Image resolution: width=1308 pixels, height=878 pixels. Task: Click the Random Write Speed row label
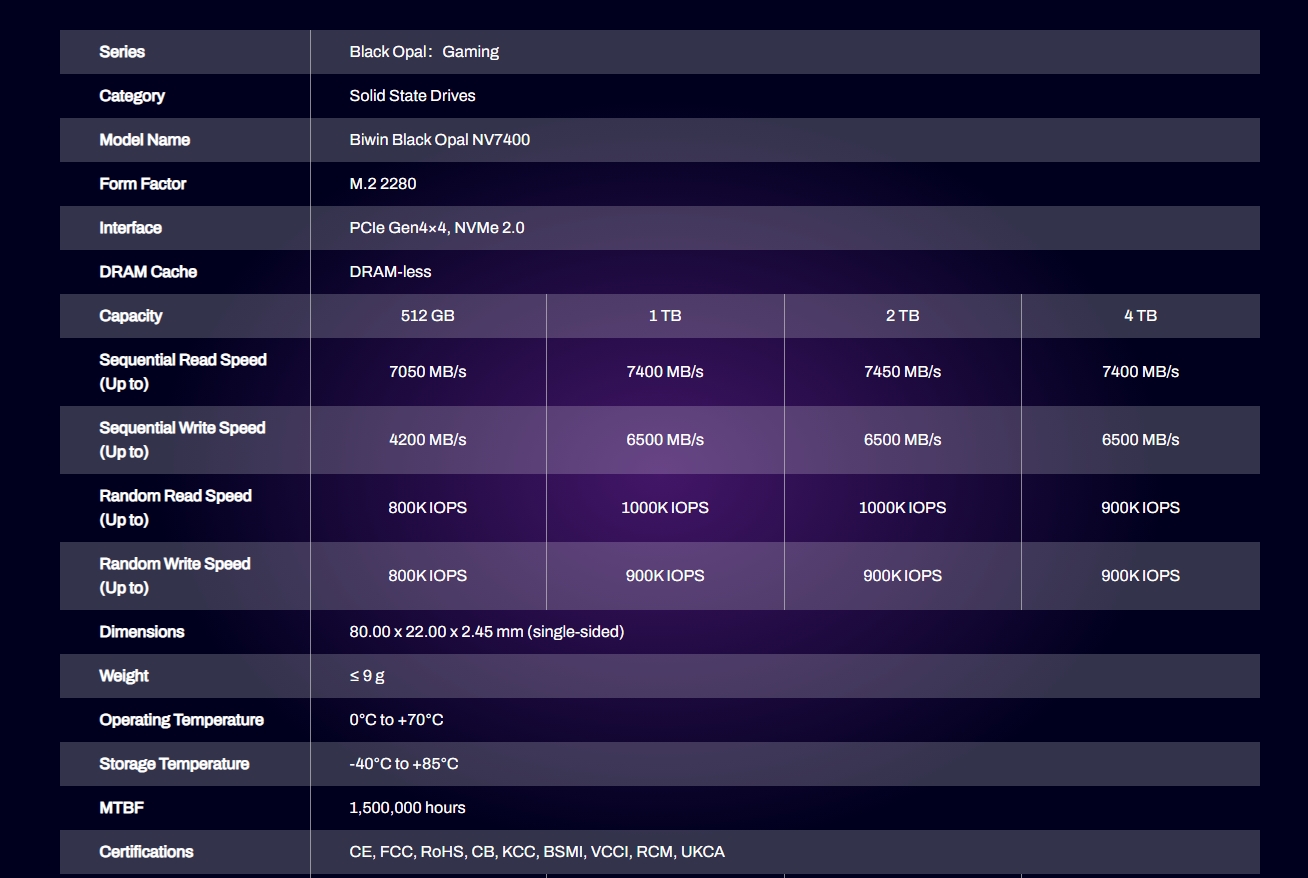(x=175, y=576)
